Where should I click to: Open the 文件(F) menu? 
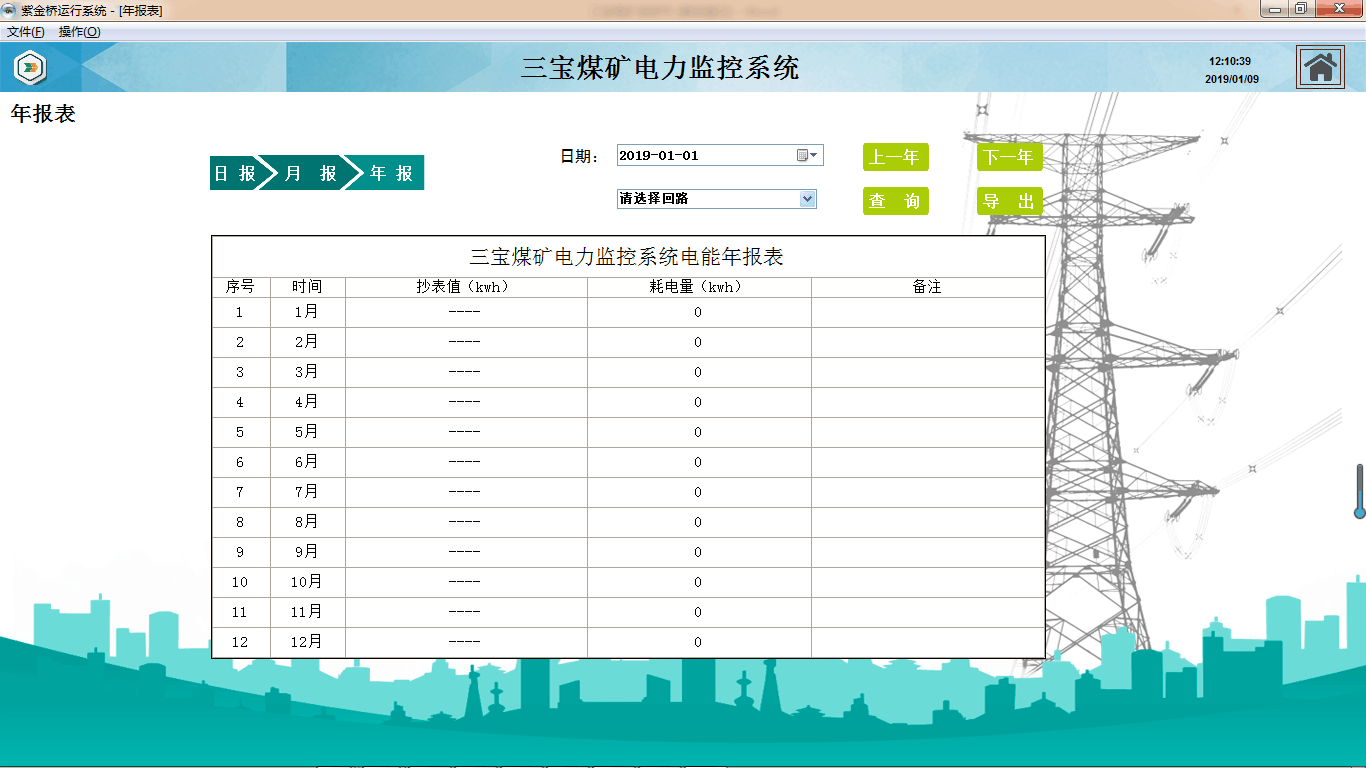coord(26,32)
